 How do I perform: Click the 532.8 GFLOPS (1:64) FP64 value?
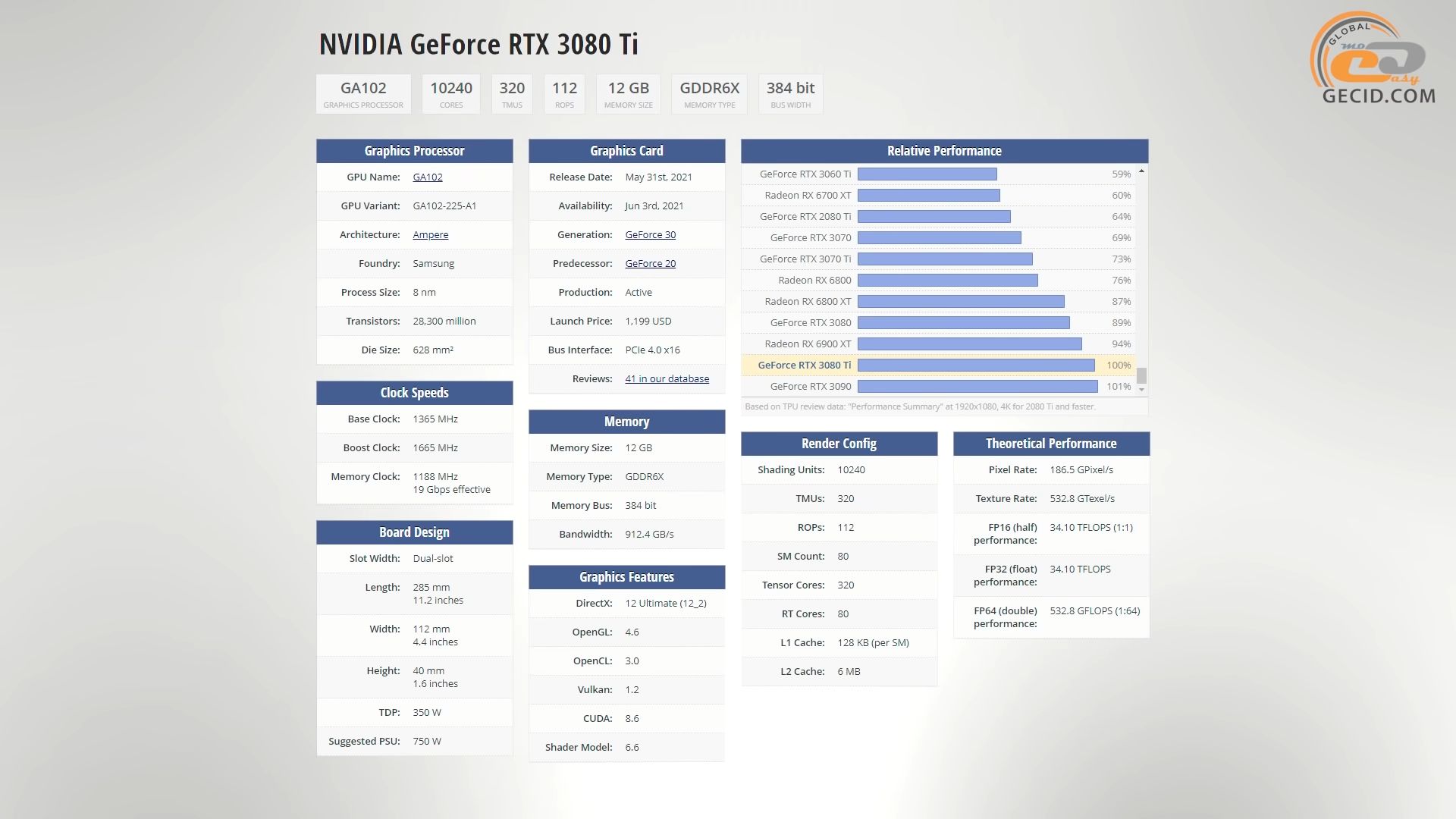(x=1095, y=610)
